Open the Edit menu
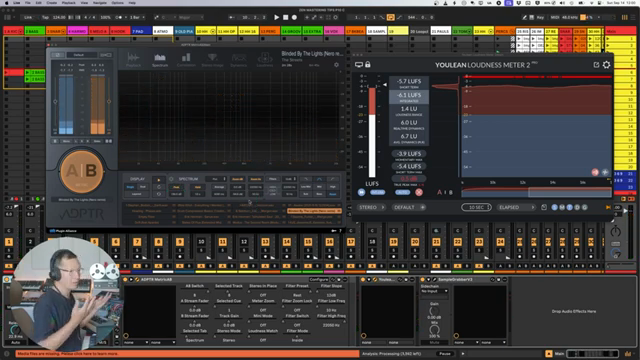The image size is (640, 360). [38, 3]
